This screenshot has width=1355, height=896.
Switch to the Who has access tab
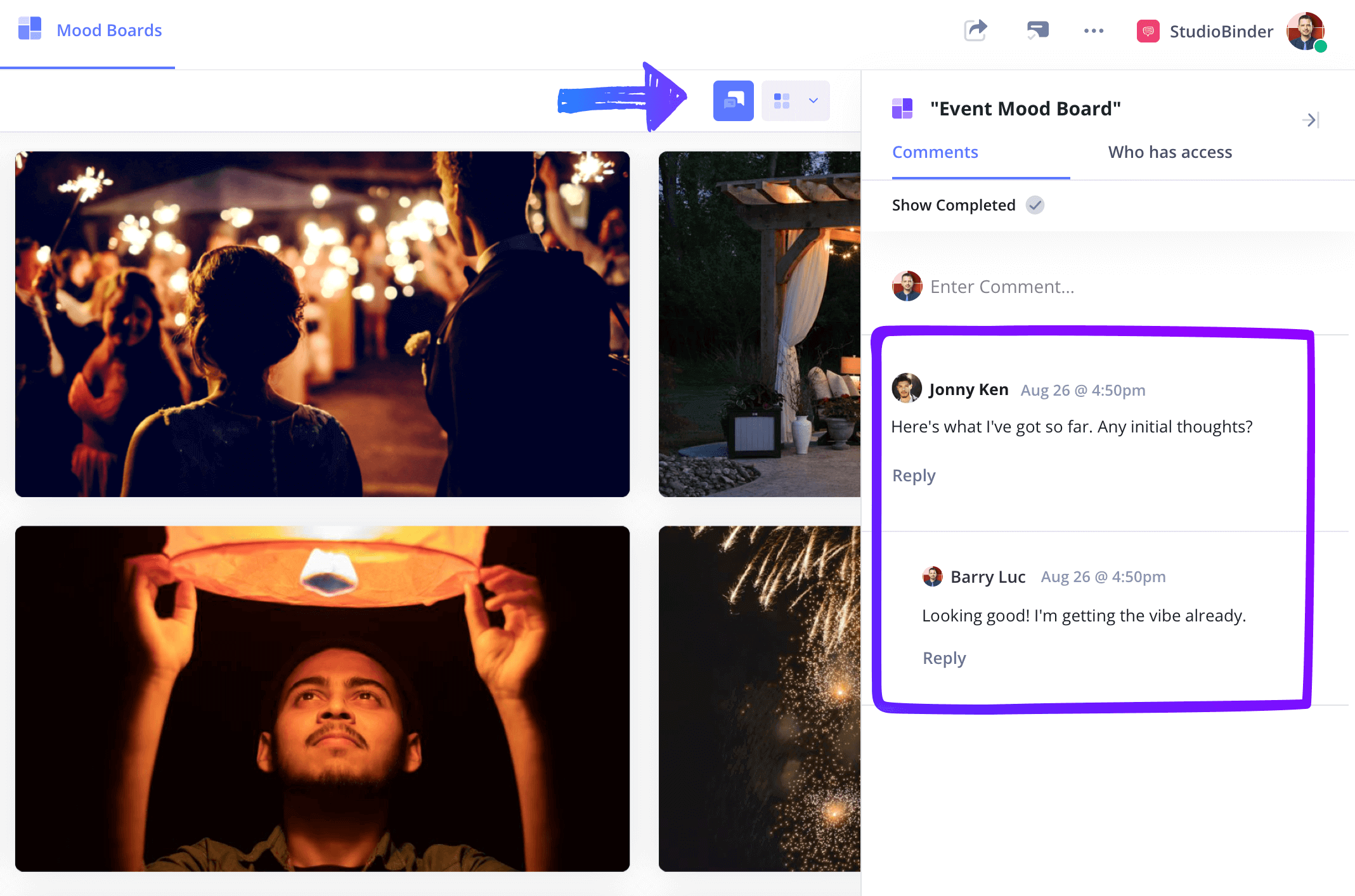pyautogui.click(x=1170, y=151)
